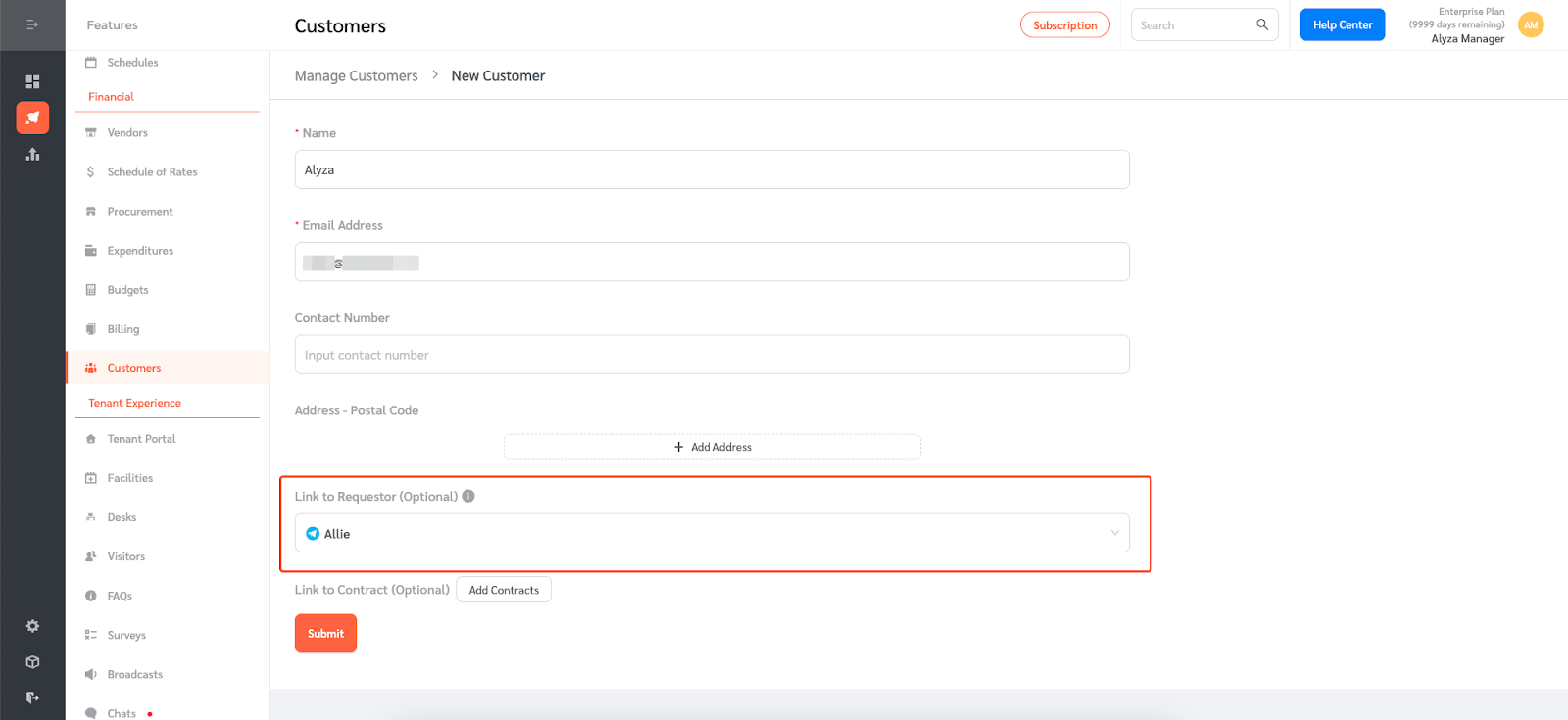
Task: Click the info icon beside Link to Requestor
Action: click(x=468, y=496)
